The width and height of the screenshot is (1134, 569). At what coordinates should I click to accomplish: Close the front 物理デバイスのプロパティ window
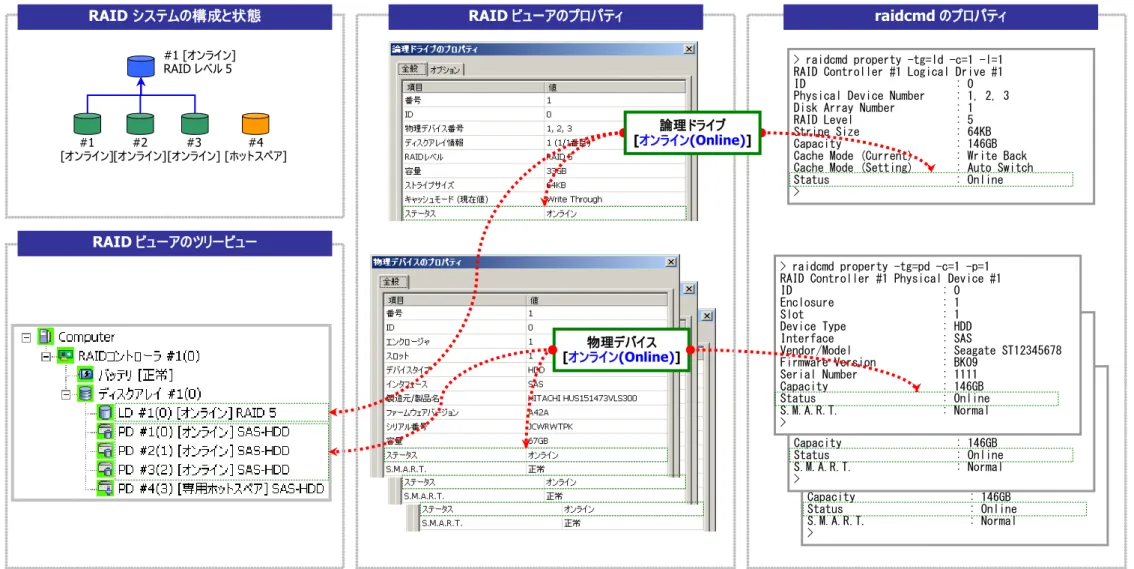[x=671, y=262]
